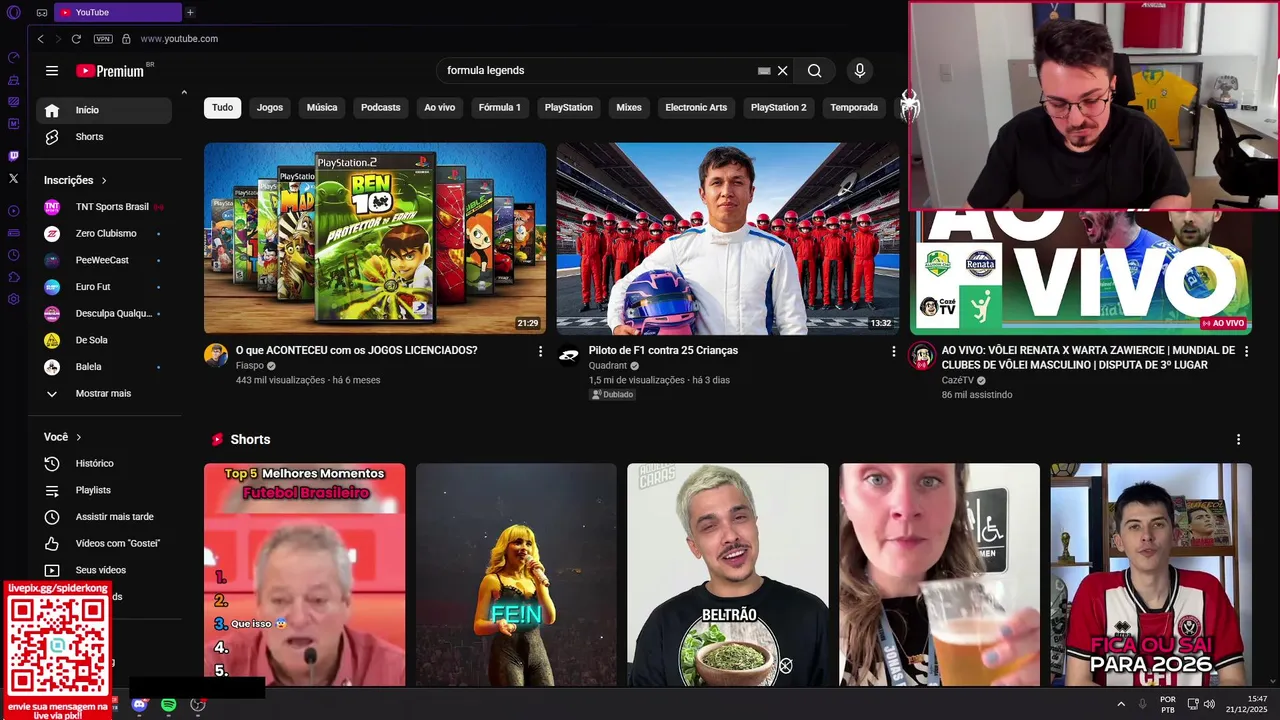1280x720 pixels.
Task: Open the player icon in Opera sidebar
Action: click(x=13, y=211)
